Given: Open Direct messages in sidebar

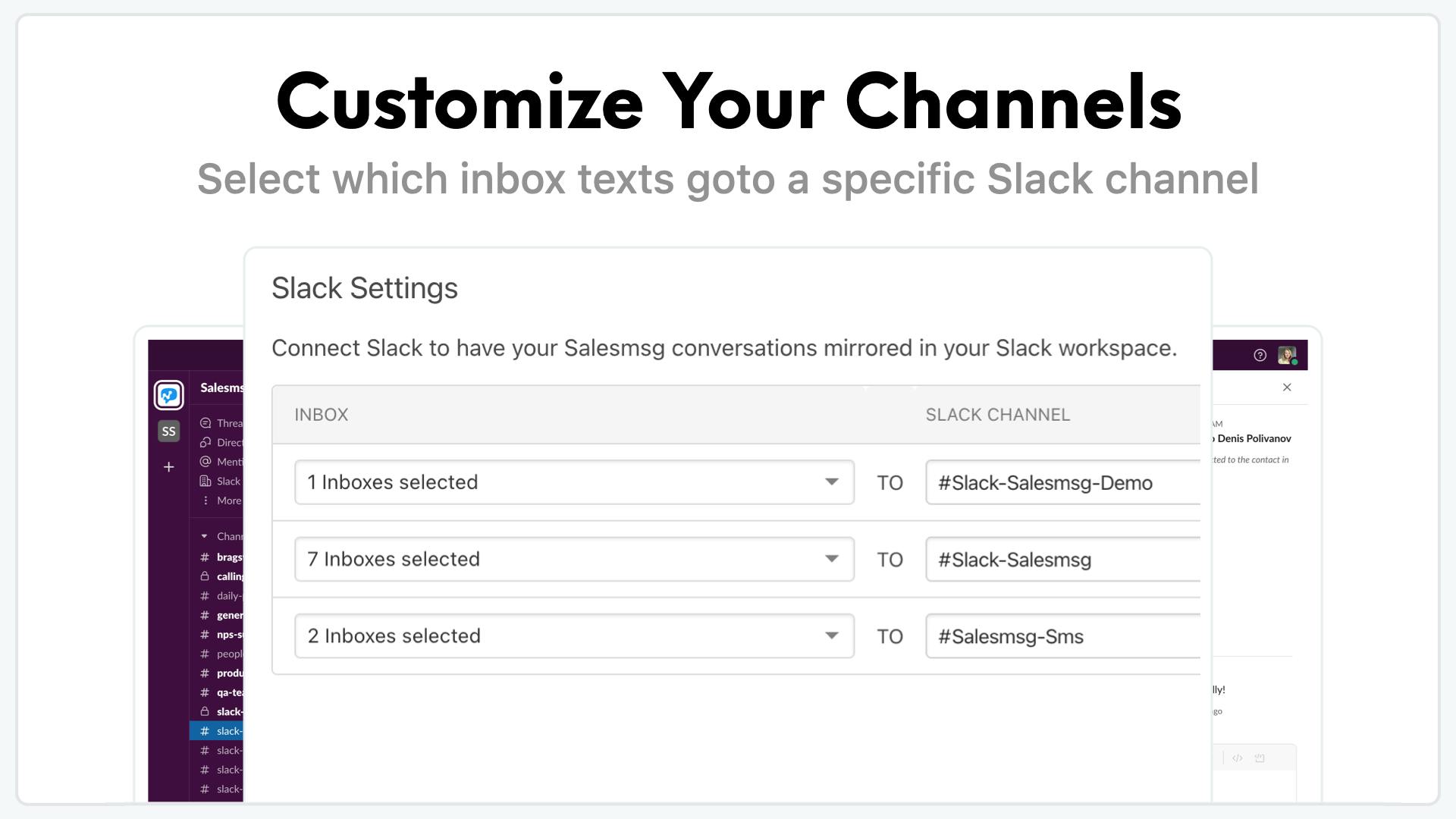Looking at the screenshot, I should point(221,443).
